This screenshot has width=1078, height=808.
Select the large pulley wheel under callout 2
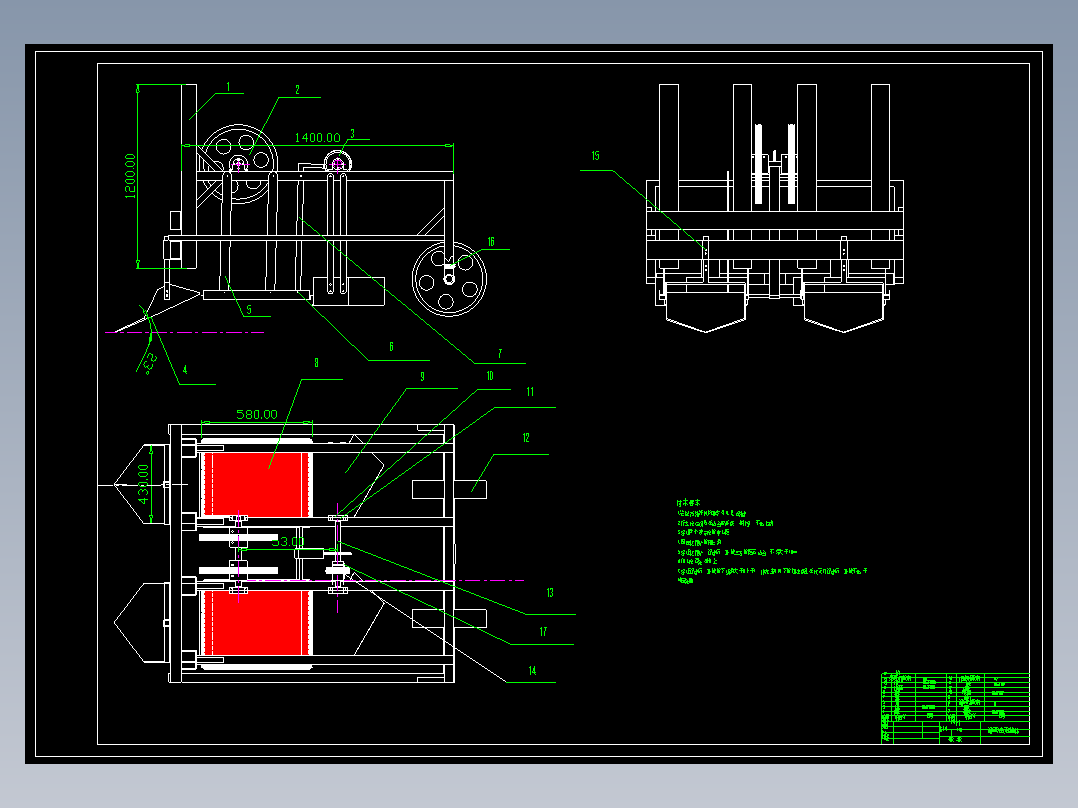click(239, 163)
